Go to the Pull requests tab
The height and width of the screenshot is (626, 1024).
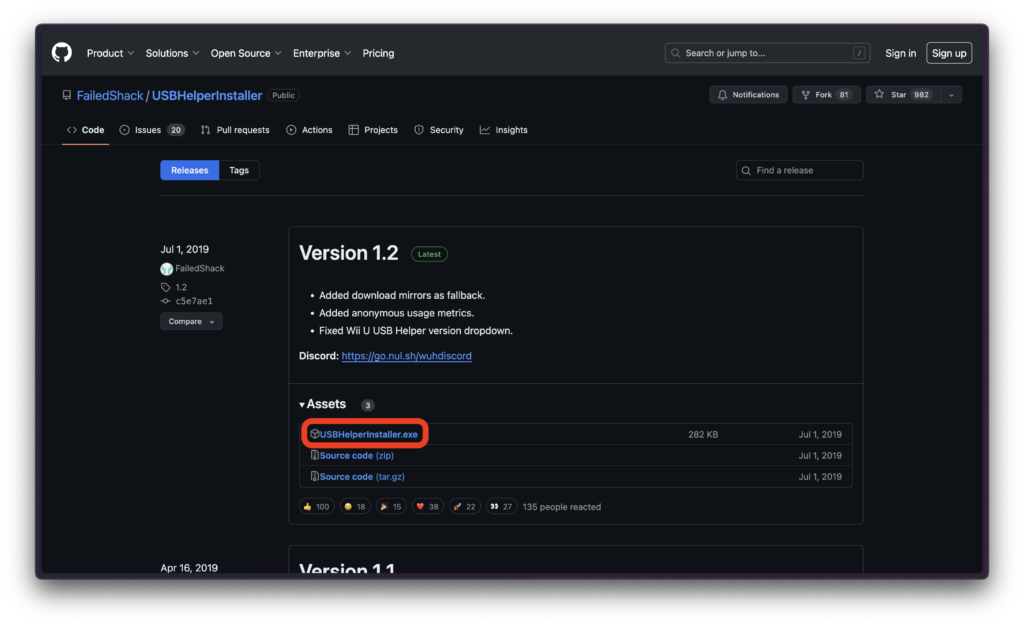tap(235, 130)
